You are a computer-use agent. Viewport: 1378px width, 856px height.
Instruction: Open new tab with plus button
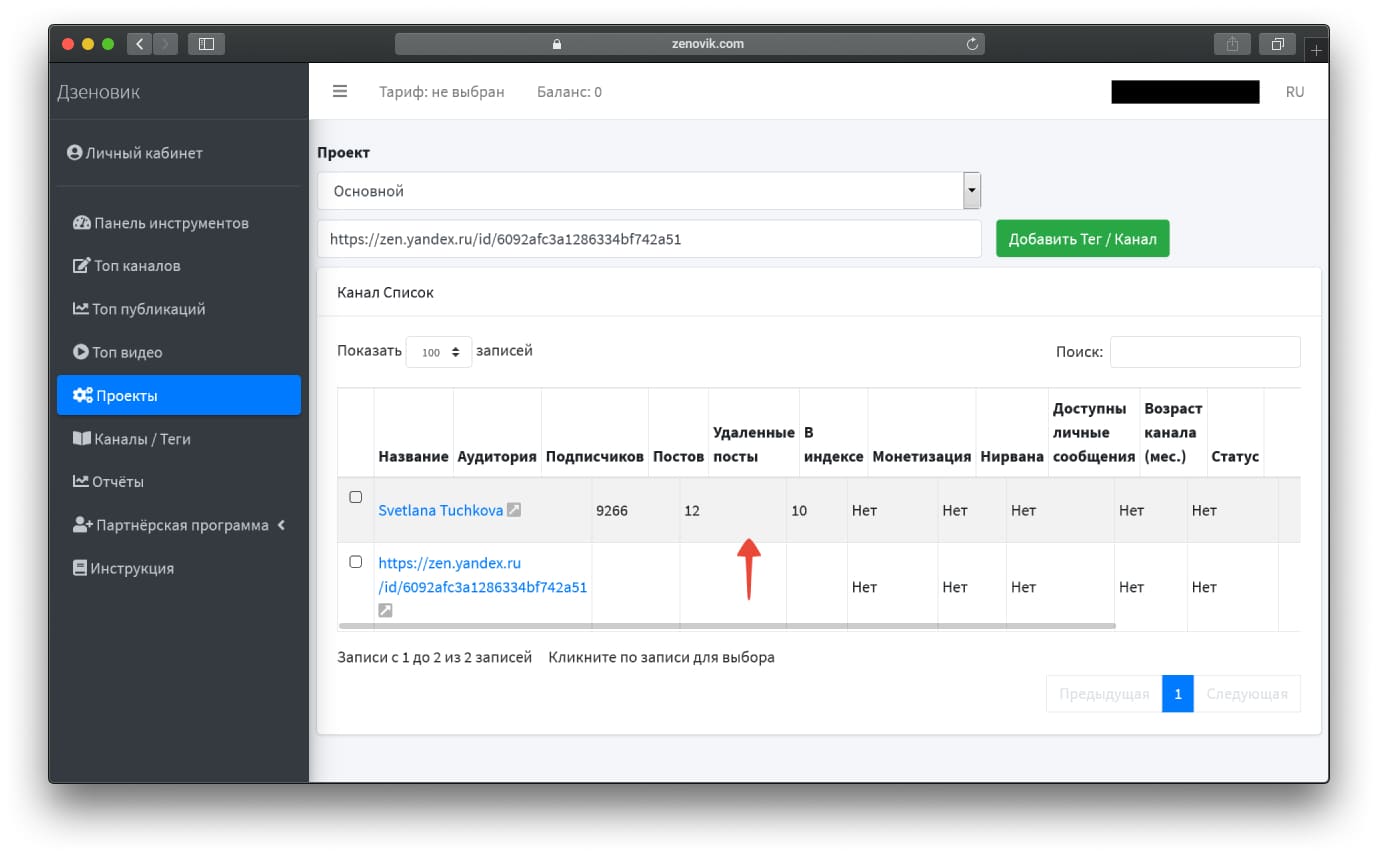1317,49
